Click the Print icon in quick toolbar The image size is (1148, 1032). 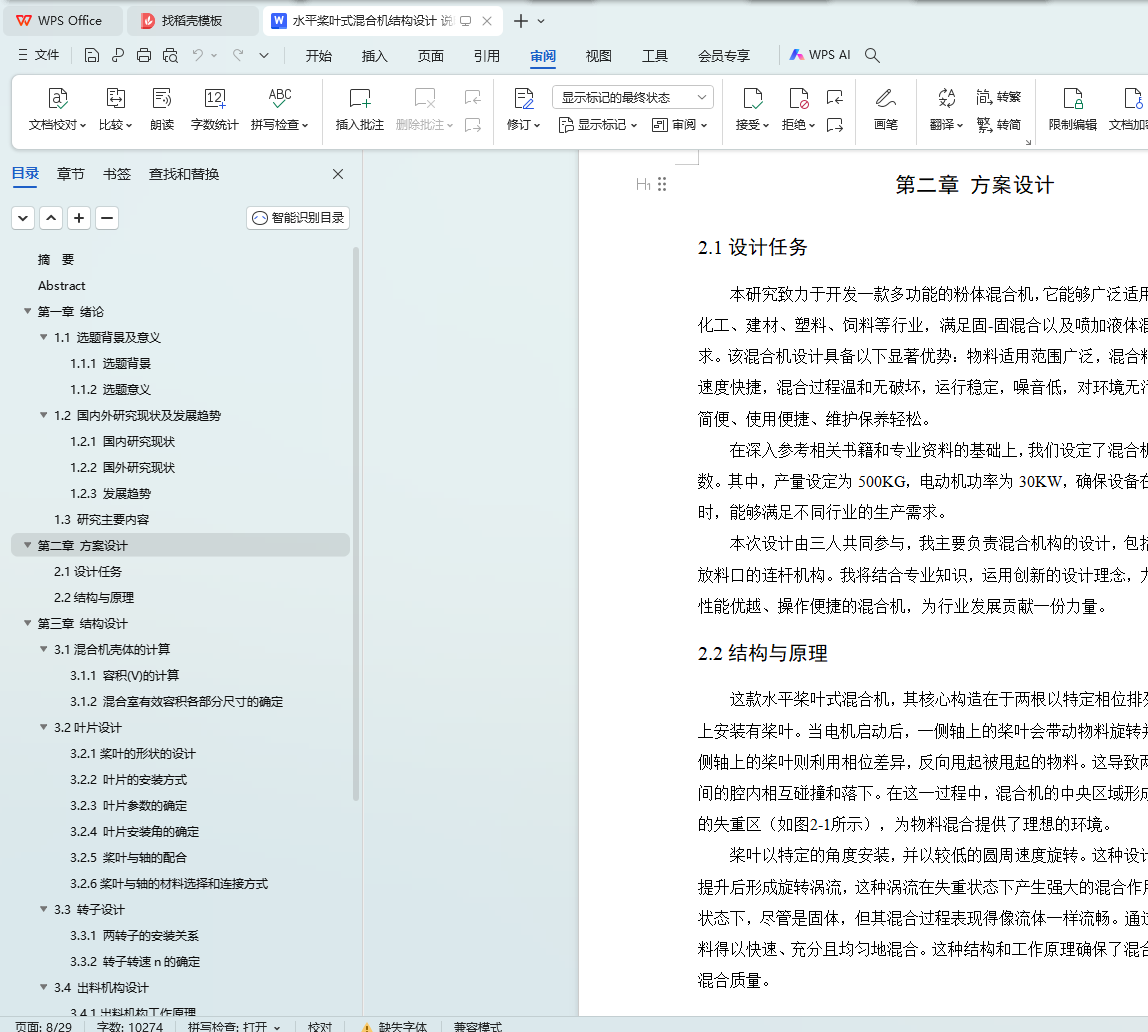[x=144, y=55]
